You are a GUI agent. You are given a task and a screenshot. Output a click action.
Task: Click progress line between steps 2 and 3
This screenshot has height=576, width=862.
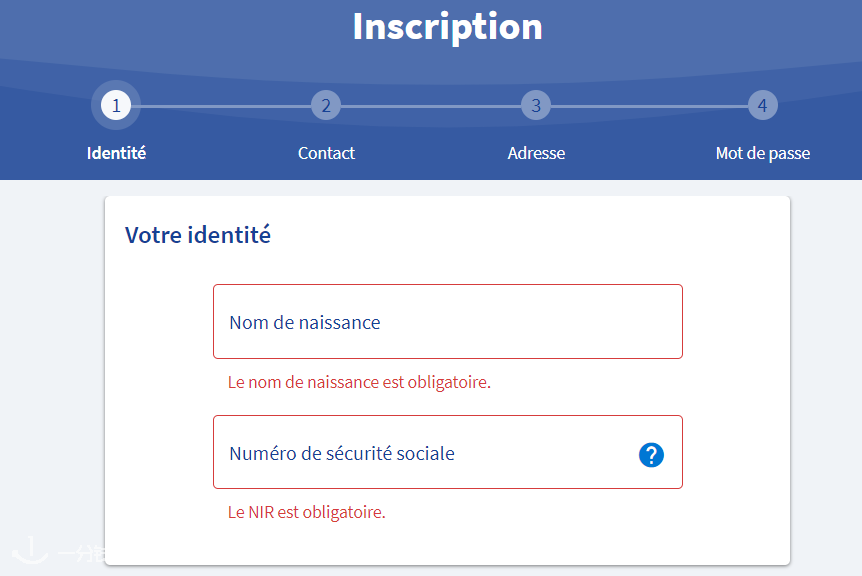coord(431,106)
